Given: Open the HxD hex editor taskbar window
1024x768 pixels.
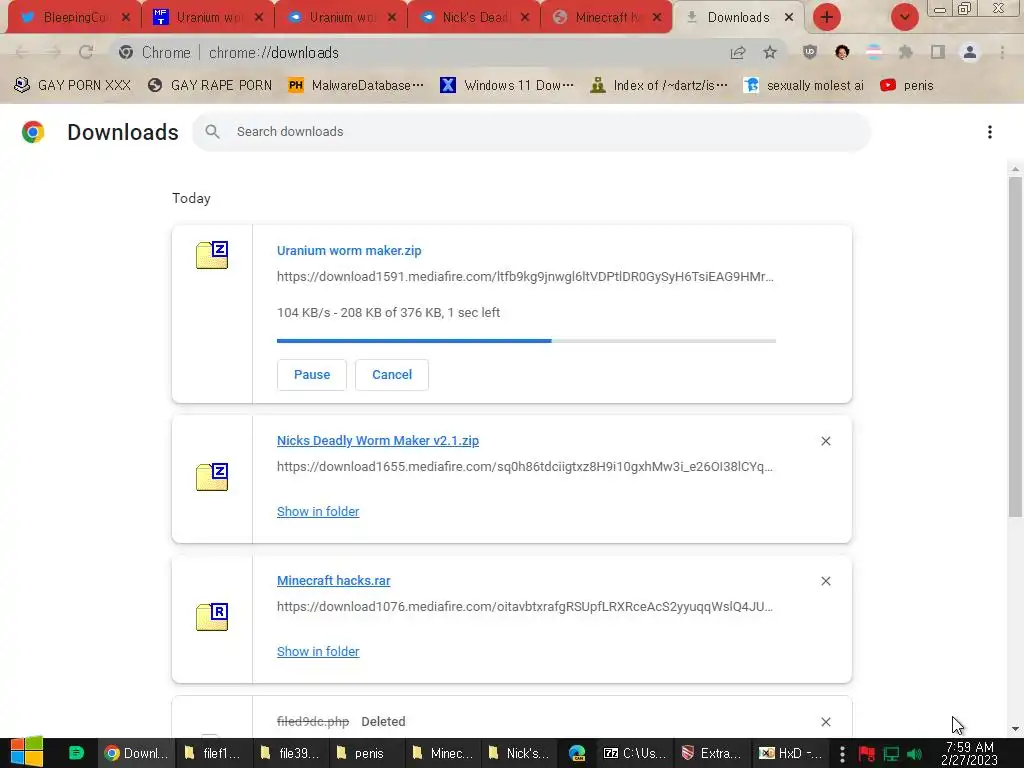Looking at the screenshot, I should click(x=790, y=753).
